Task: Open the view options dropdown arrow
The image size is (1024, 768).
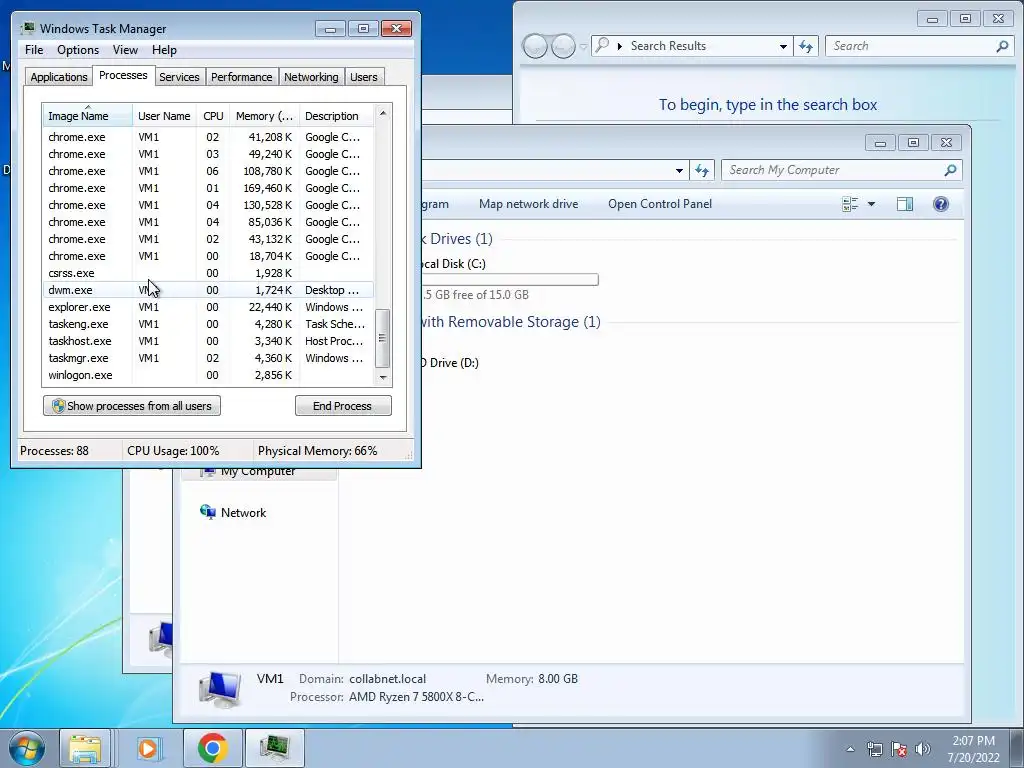Action: pyautogui.click(x=871, y=204)
